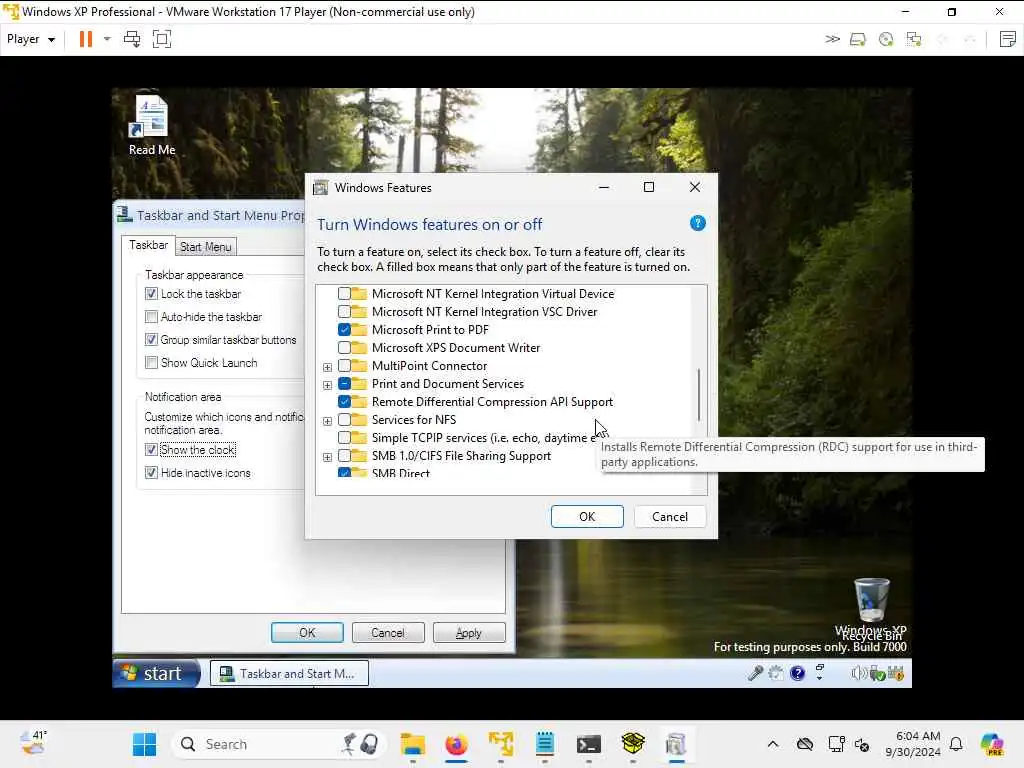Enable Auto-hide the taskbar
The height and width of the screenshot is (768, 1024).
151,317
